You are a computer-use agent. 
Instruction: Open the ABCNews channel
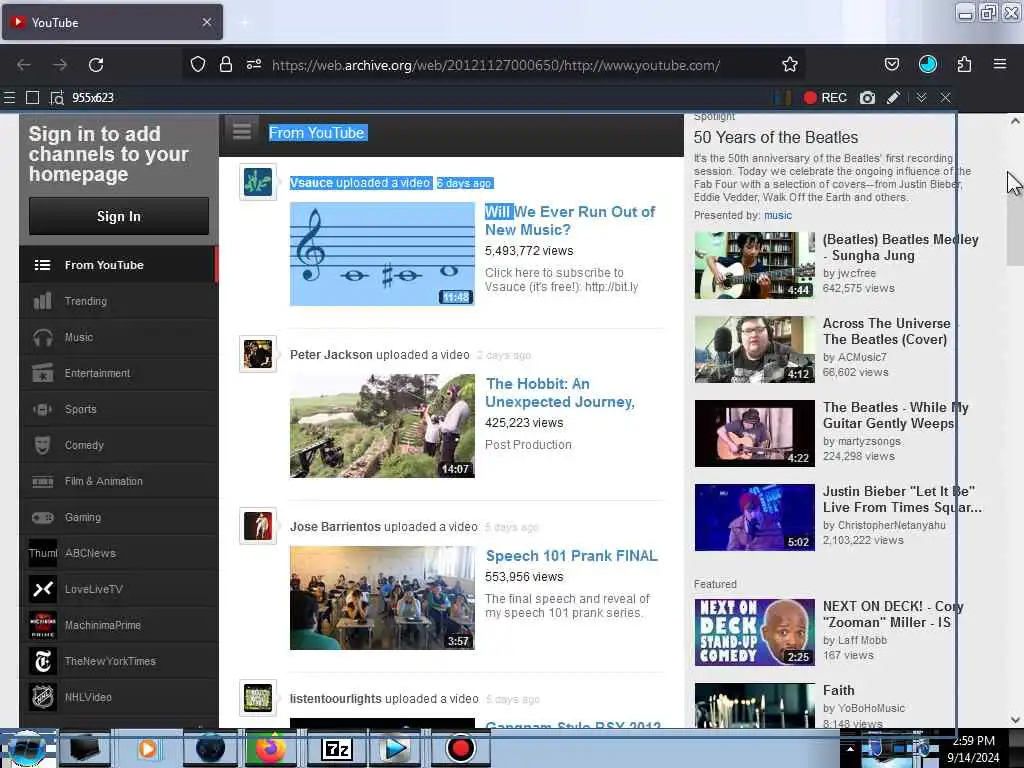pos(118,553)
